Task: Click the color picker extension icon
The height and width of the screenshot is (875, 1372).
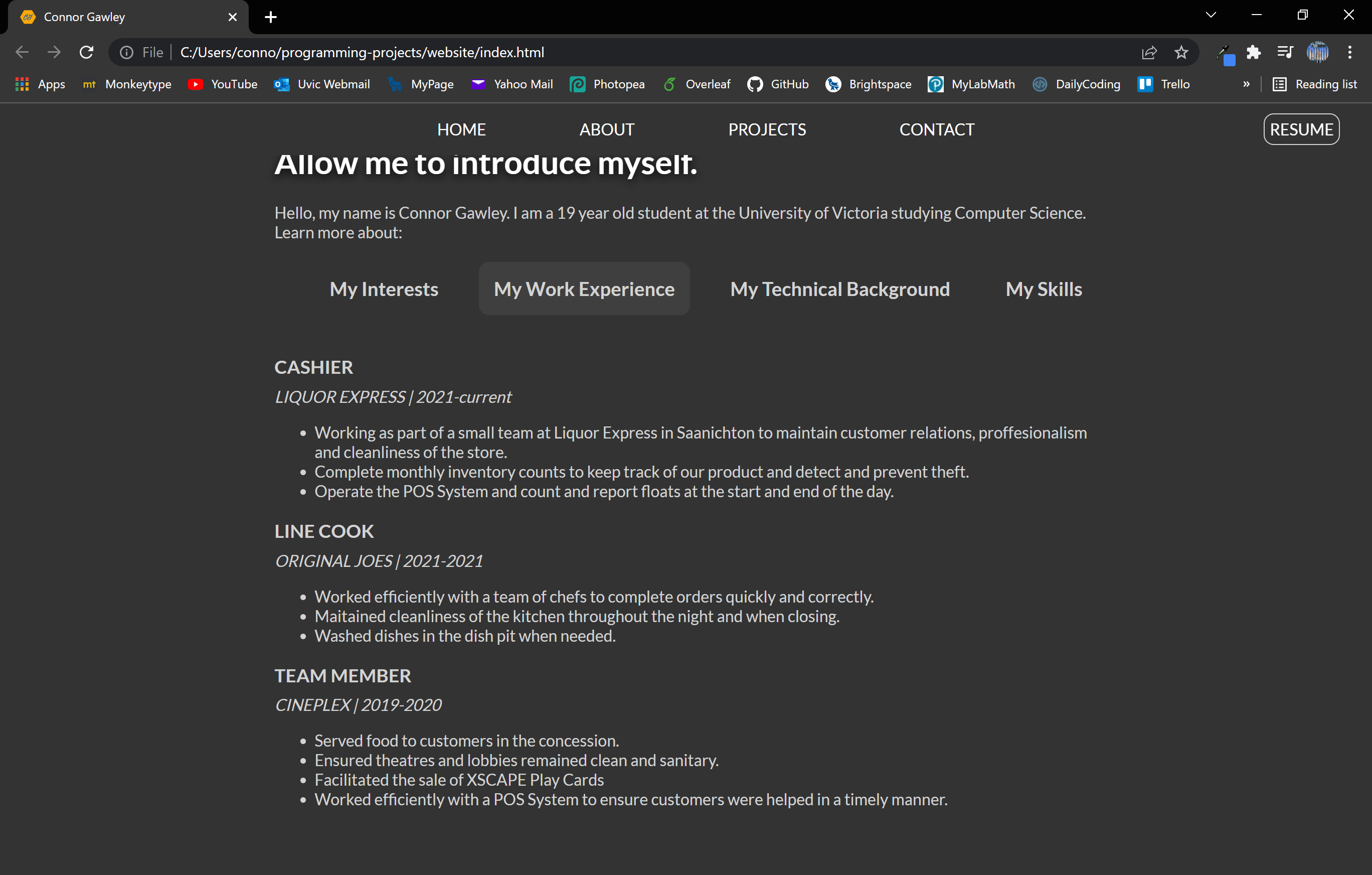Action: [1225, 55]
